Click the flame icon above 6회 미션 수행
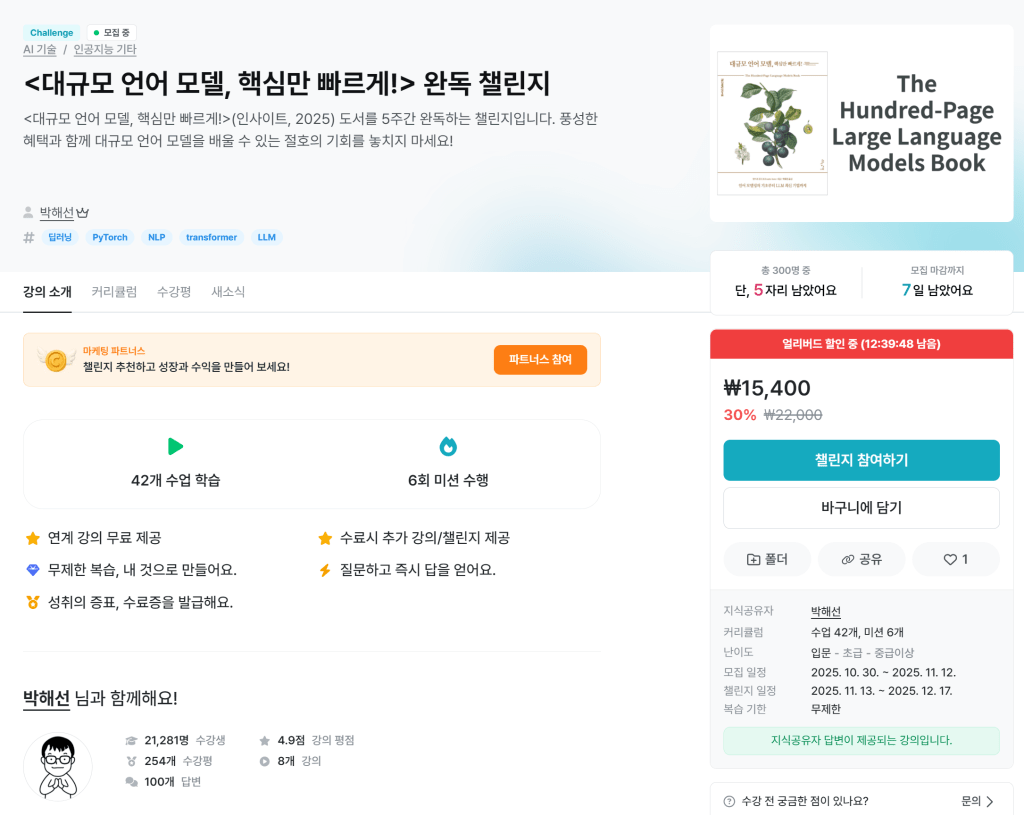 click(x=448, y=447)
